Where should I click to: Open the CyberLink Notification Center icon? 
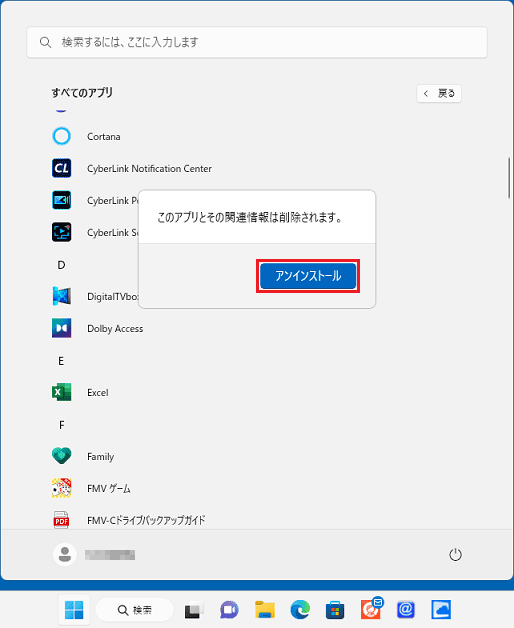point(62,168)
